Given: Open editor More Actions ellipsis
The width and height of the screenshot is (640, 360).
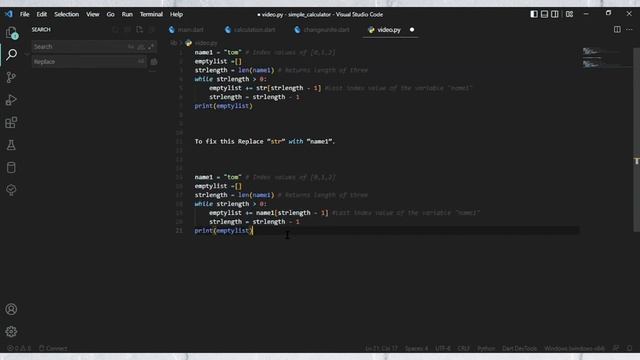Looking at the screenshot, I should (x=629, y=29).
